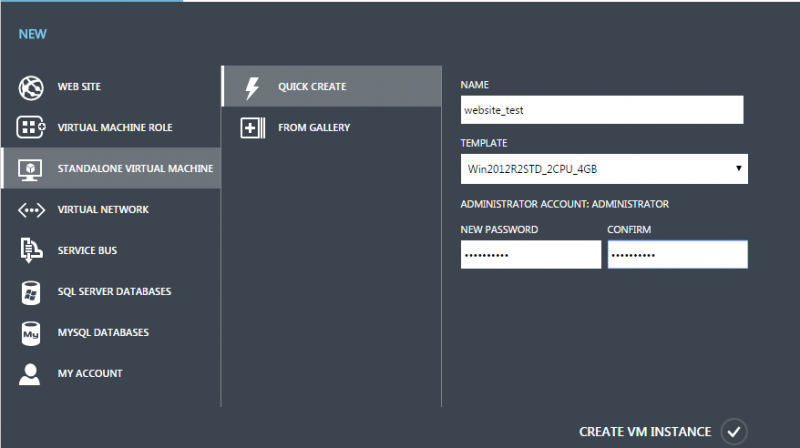Screen dimensions: 800x448
Task: Click the Standalone Virtual Machine monitor icon
Action: (x=30, y=169)
